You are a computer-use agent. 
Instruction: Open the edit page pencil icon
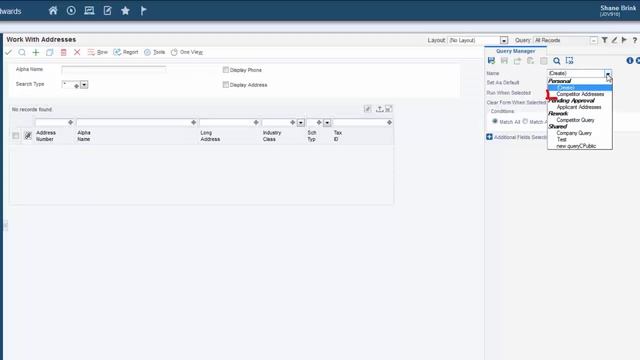(107, 11)
